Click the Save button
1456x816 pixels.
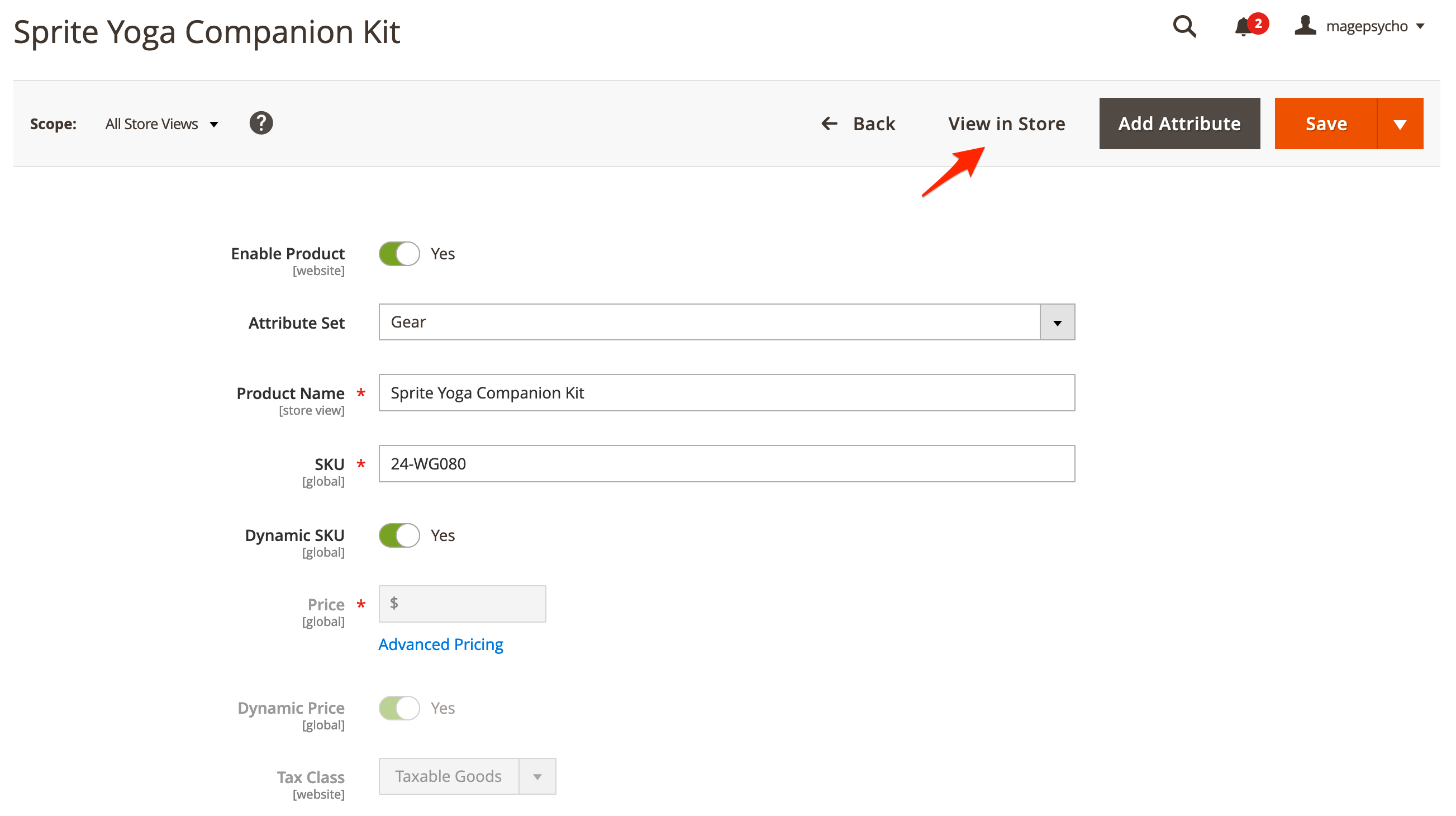tap(1325, 123)
